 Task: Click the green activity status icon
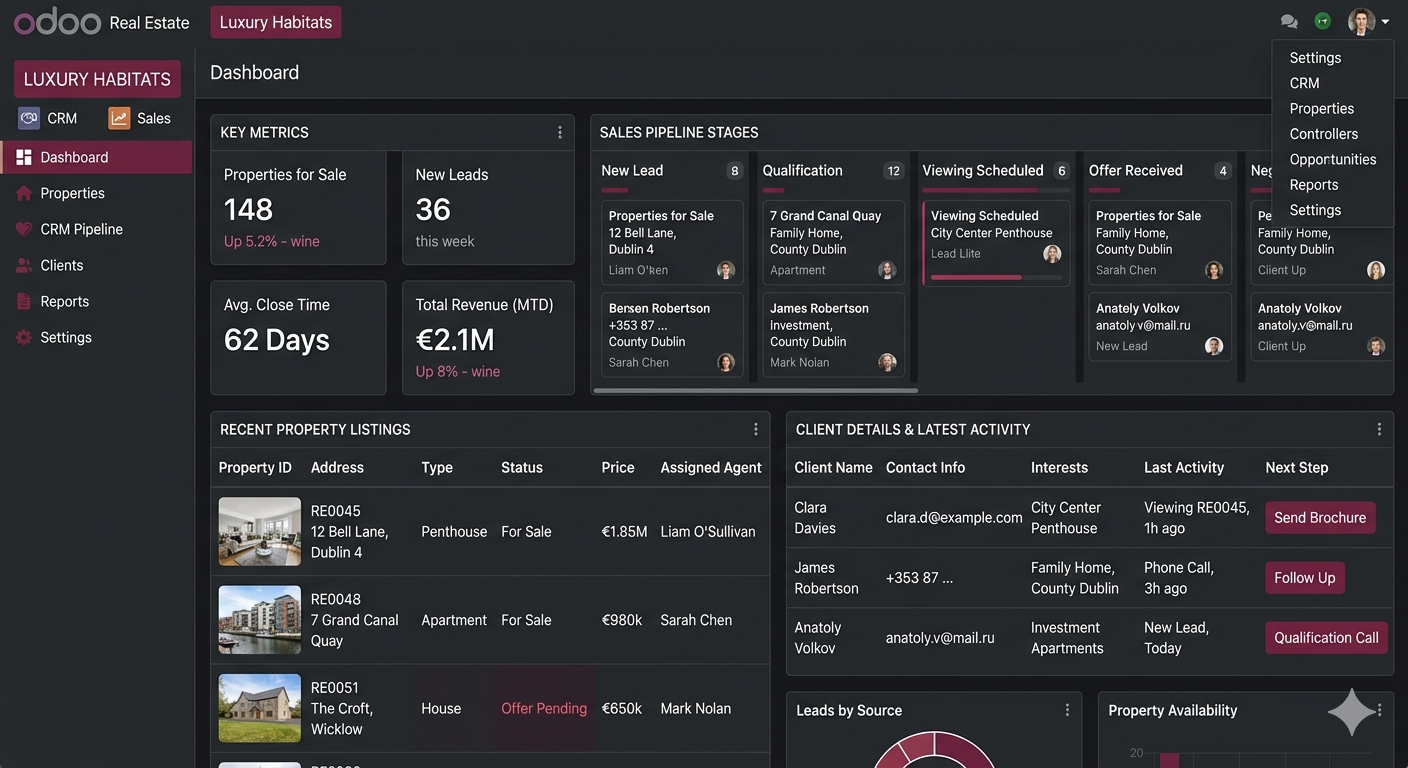click(x=1322, y=20)
